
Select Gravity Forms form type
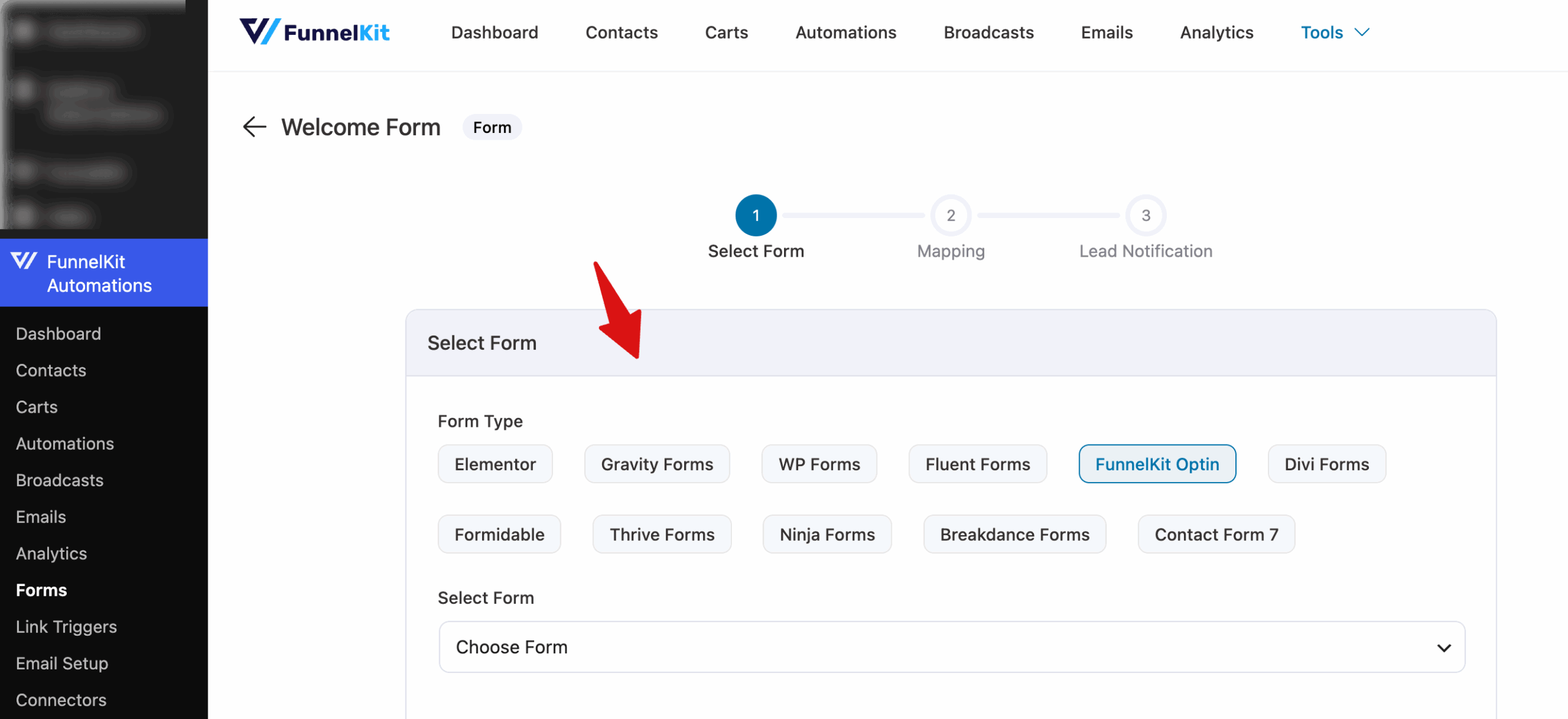[657, 464]
